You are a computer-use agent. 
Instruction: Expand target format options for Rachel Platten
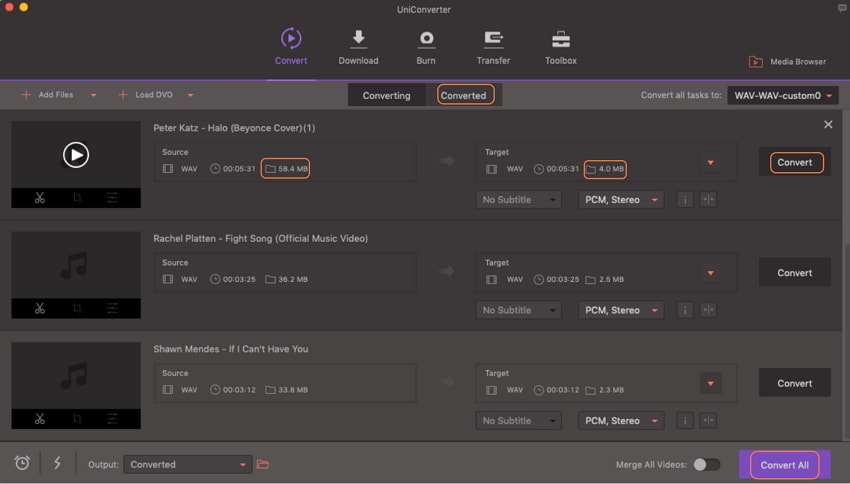(x=711, y=273)
